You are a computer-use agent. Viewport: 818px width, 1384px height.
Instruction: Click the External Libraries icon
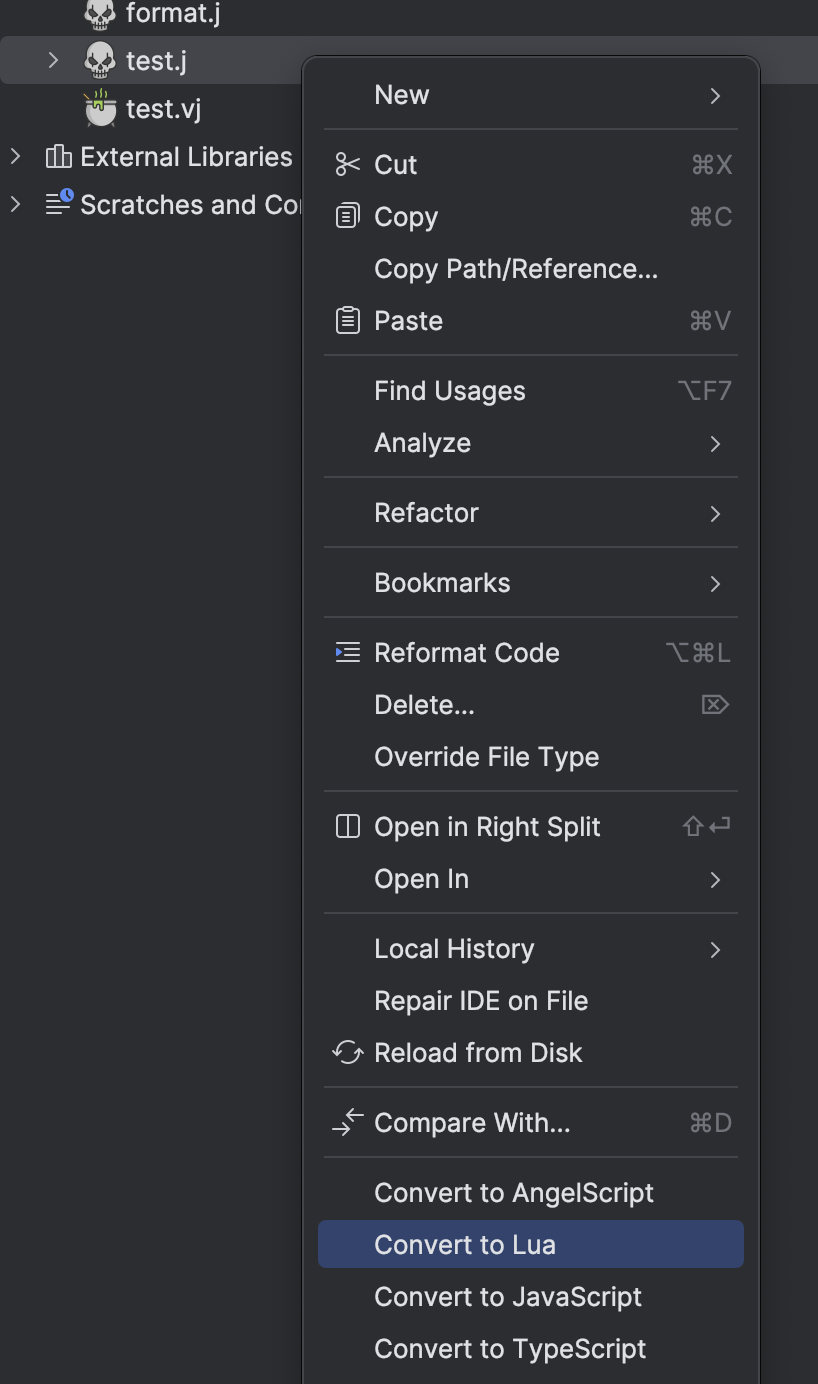[59, 157]
